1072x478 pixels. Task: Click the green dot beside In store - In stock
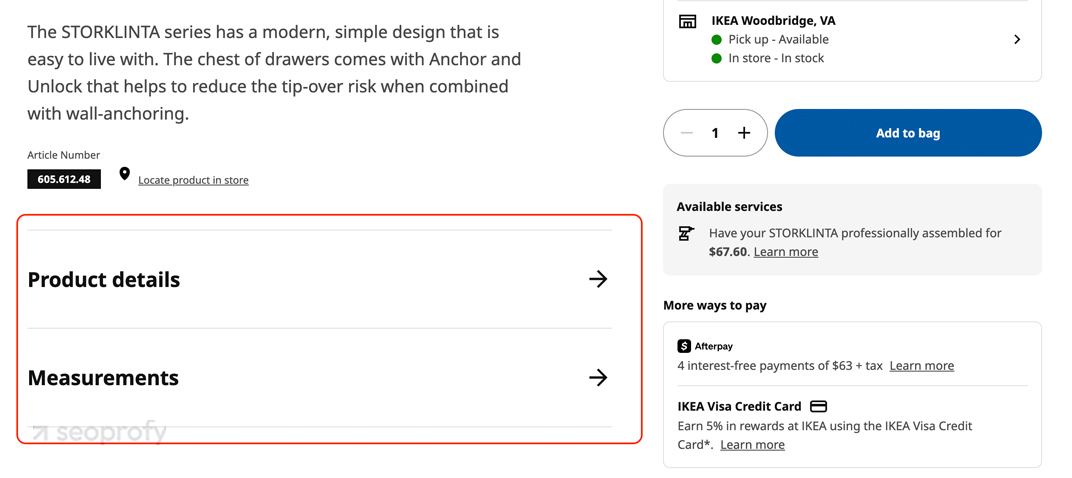pyautogui.click(x=716, y=59)
